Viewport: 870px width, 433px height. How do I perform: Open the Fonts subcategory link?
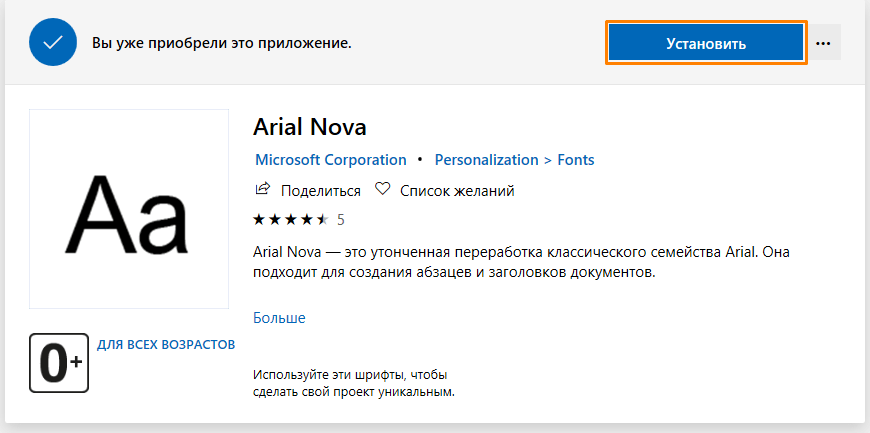click(x=576, y=159)
